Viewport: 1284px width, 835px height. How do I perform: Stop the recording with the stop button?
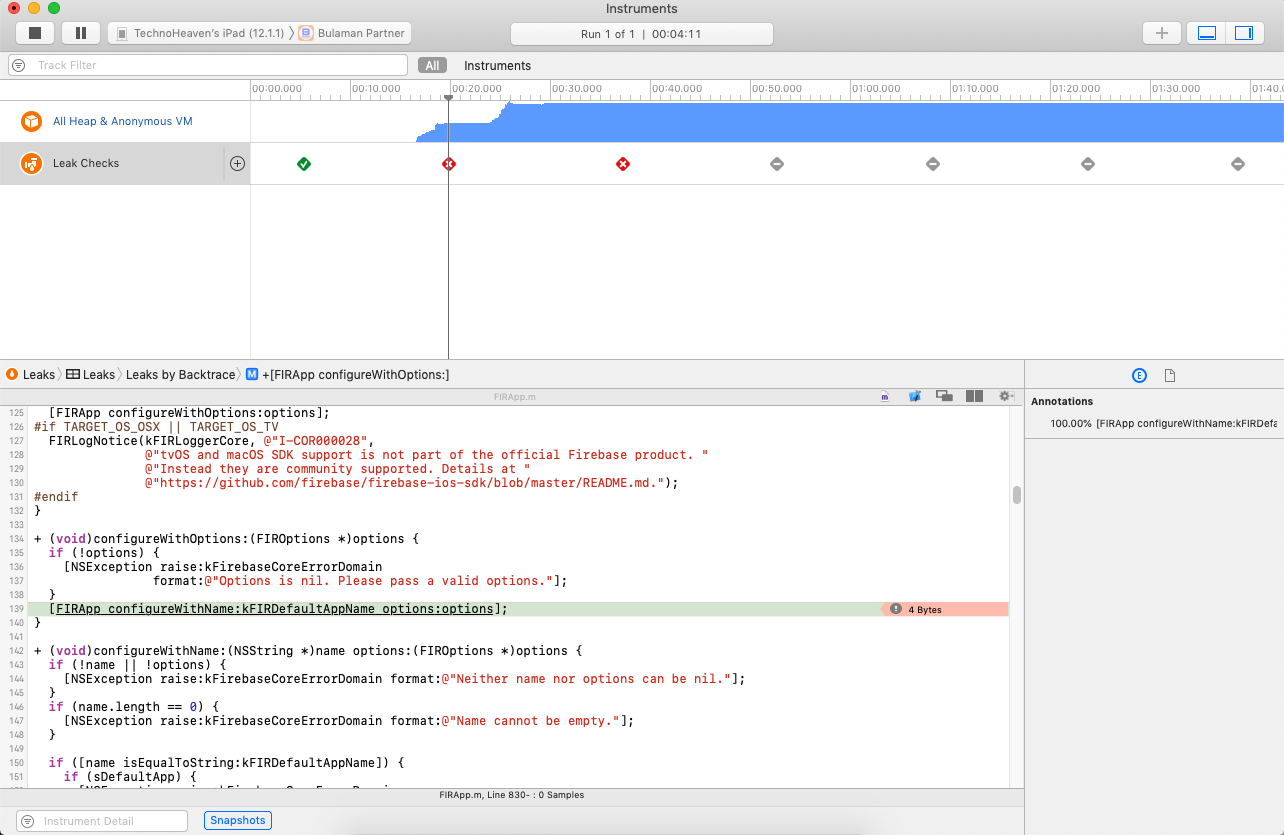click(34, 32)
